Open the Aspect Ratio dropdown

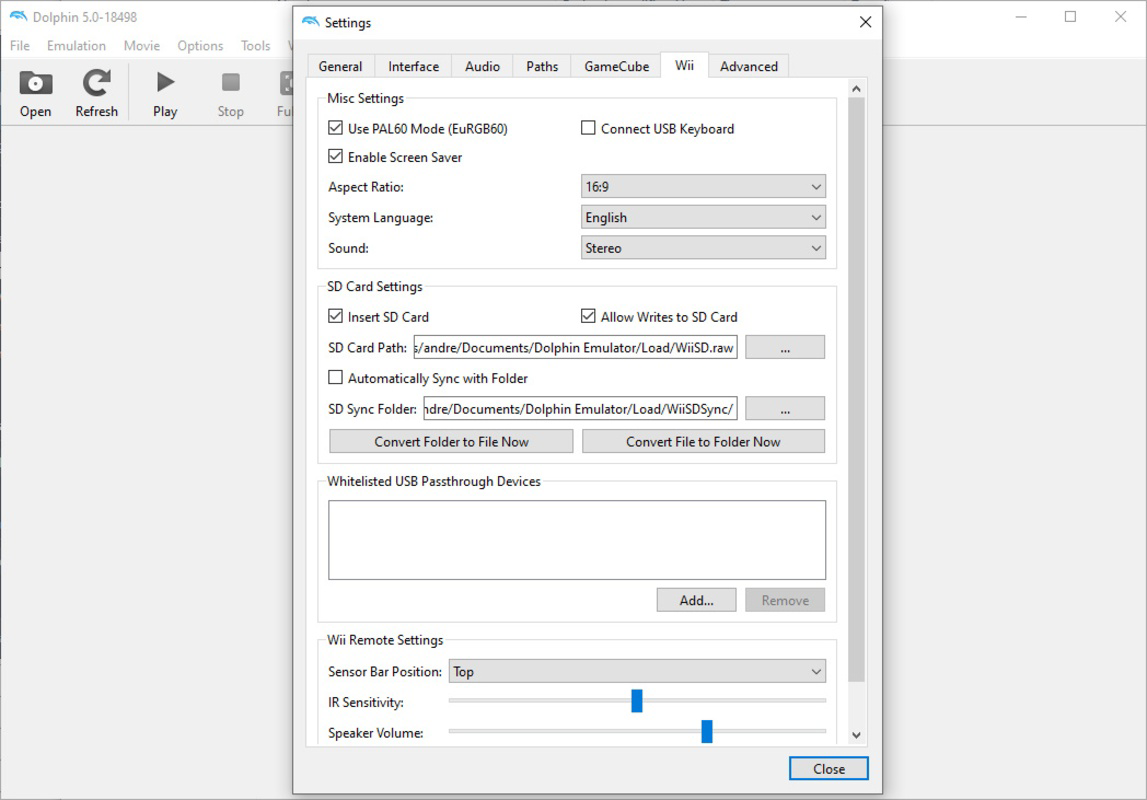703,186
